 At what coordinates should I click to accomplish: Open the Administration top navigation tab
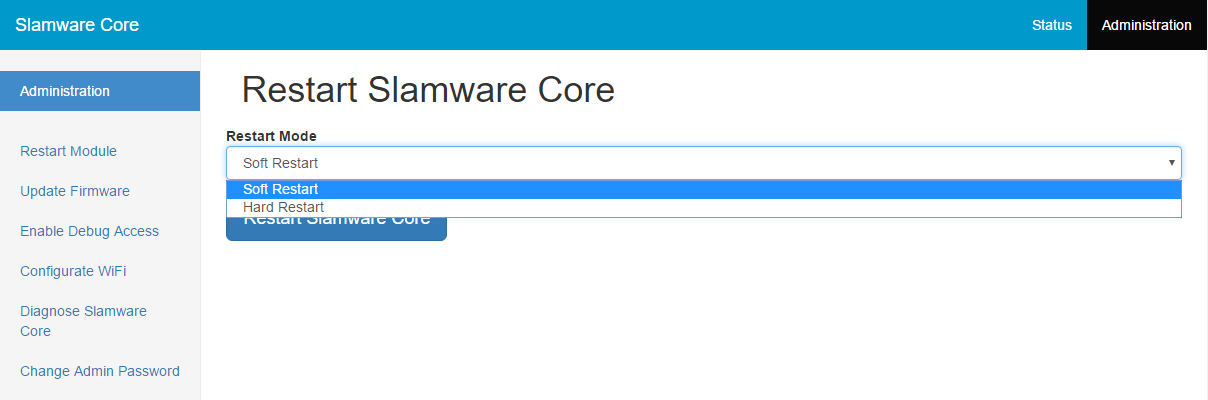pos(1147,25)
